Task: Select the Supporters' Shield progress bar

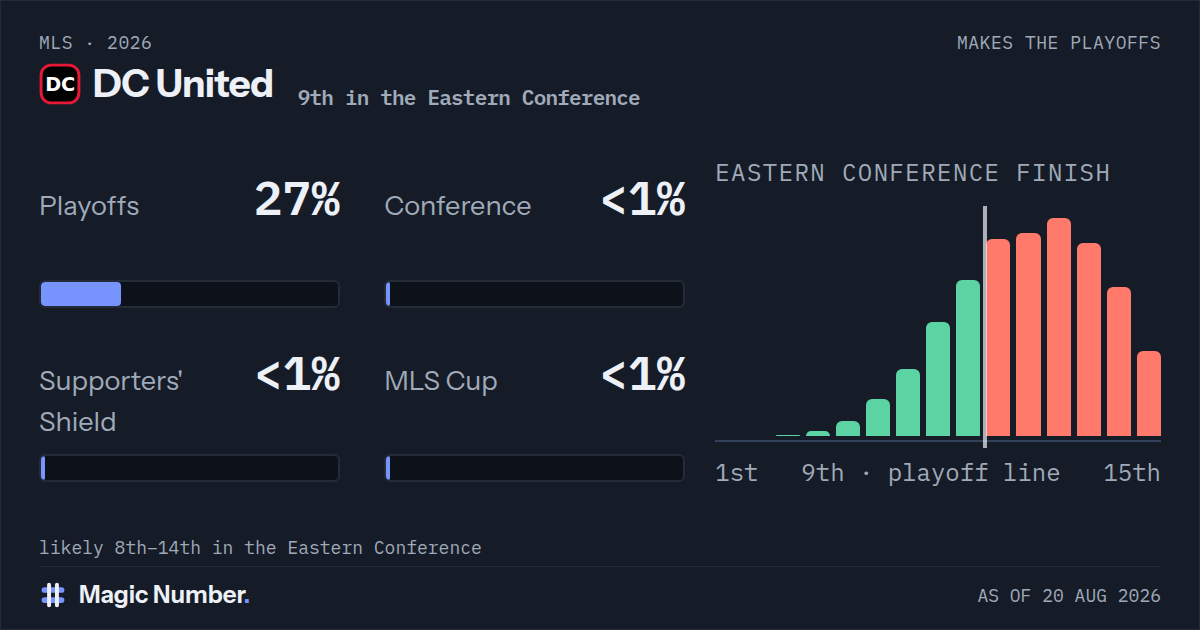Action: click(189, 468)
